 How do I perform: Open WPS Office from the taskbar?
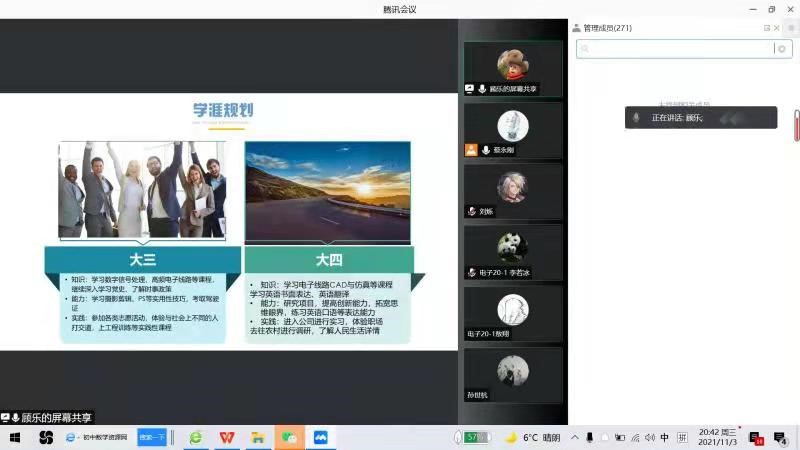pos(228,437)
